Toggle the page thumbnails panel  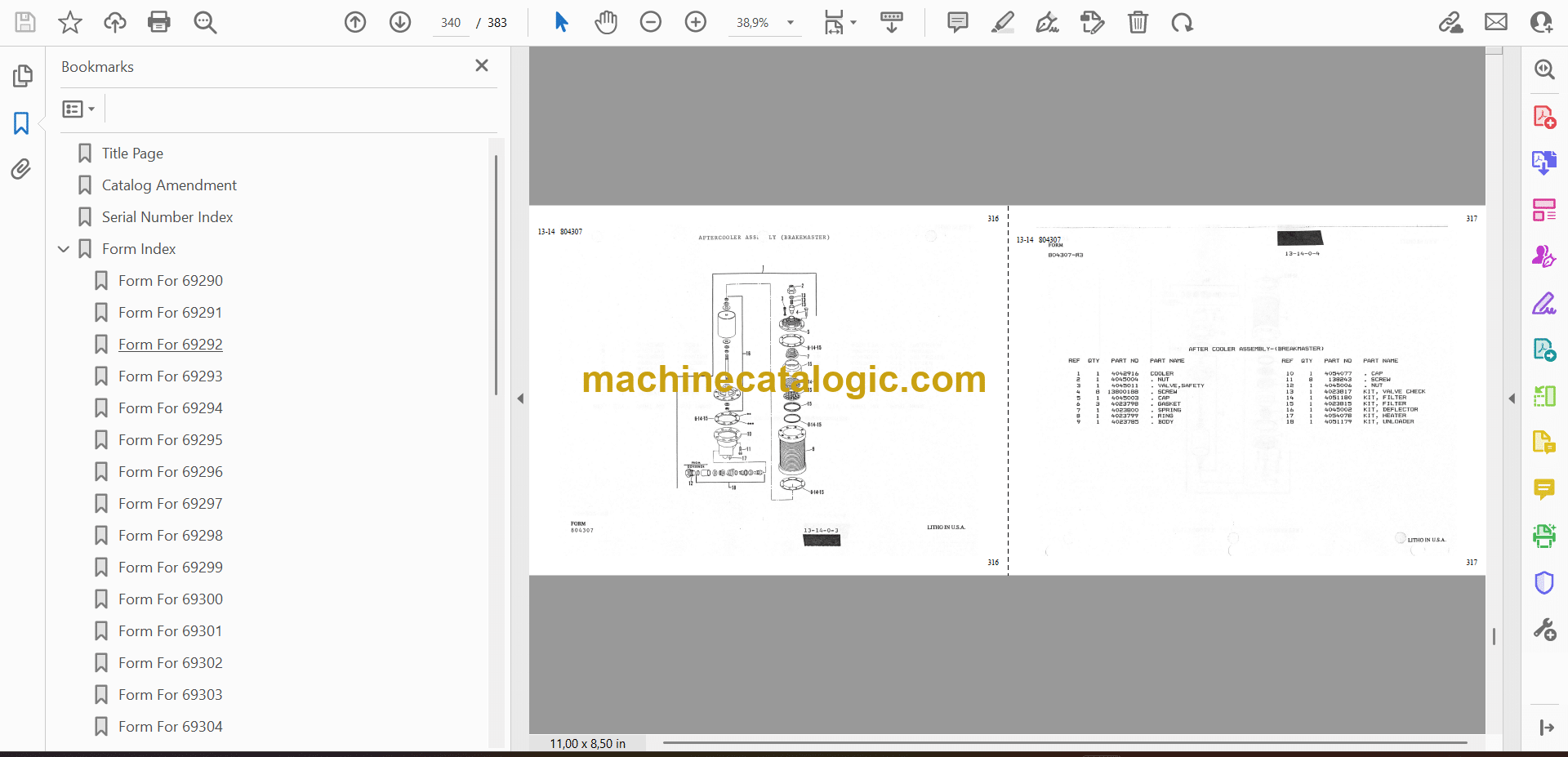(x=21, y=76)
